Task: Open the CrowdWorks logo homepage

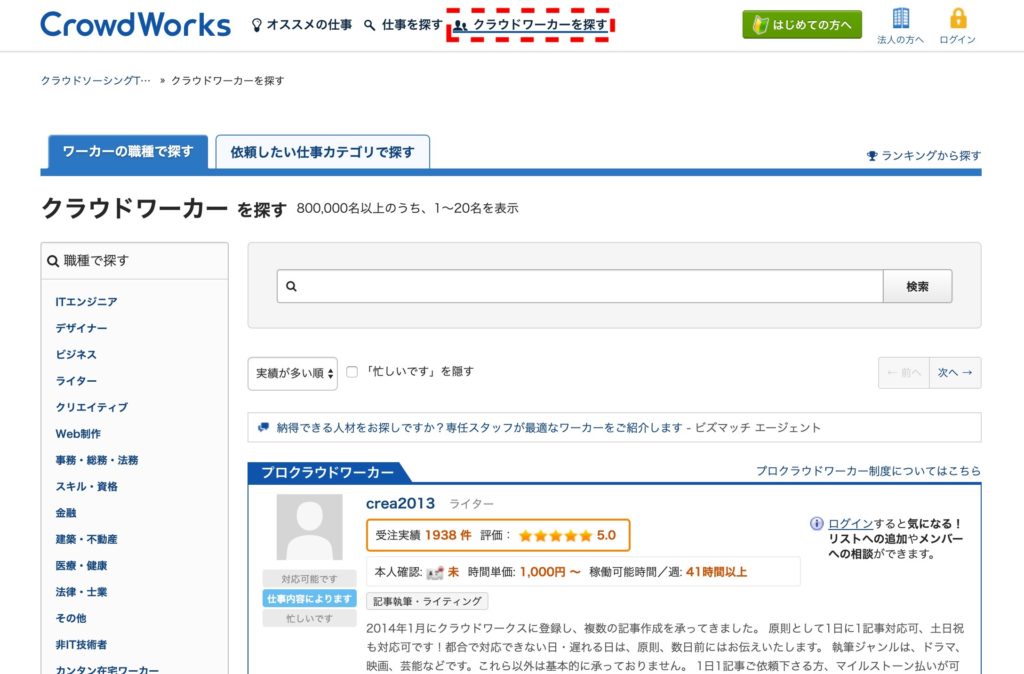Action: pyautogui.click(x=135, y=25)
